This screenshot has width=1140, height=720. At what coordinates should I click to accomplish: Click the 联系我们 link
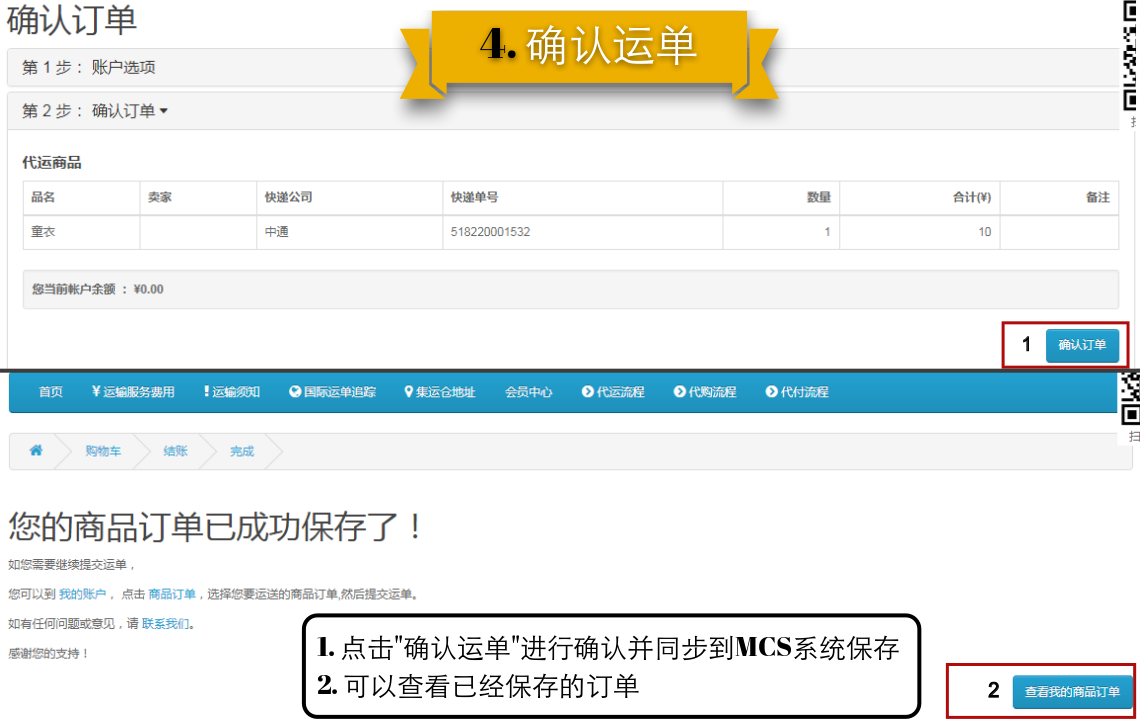[166, 624]
